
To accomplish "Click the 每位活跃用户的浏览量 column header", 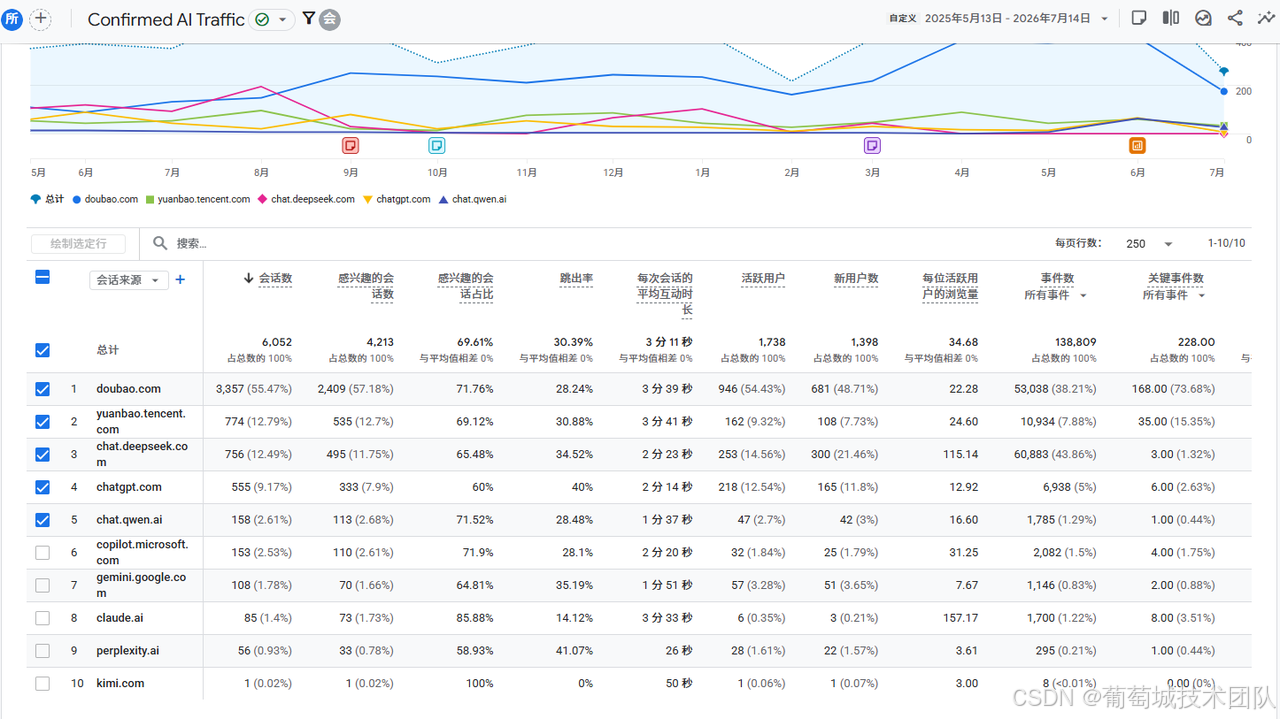I will pyautogui.click(x=950, y=286).
